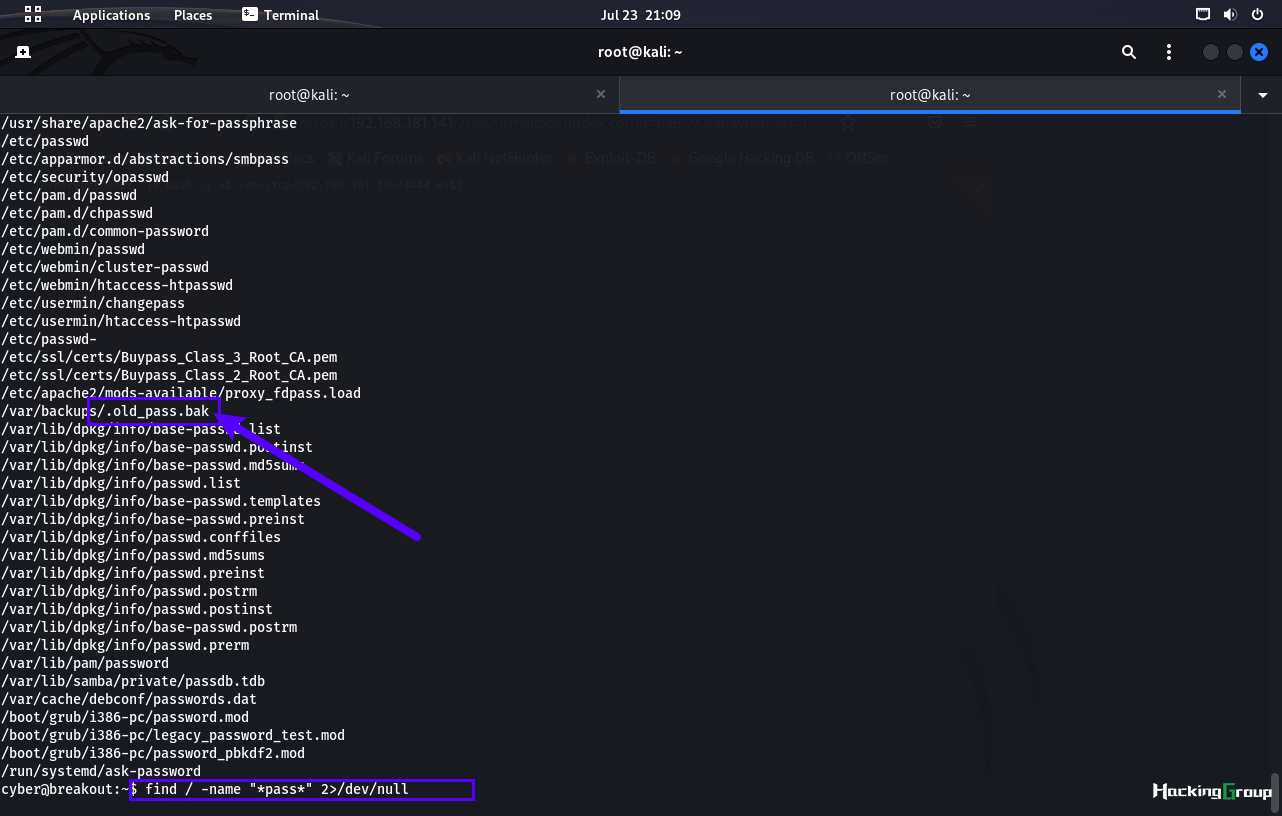Screen dimensions: 1282x816
Task: Switch to the first root@kali tab
Action: point(309,95)
